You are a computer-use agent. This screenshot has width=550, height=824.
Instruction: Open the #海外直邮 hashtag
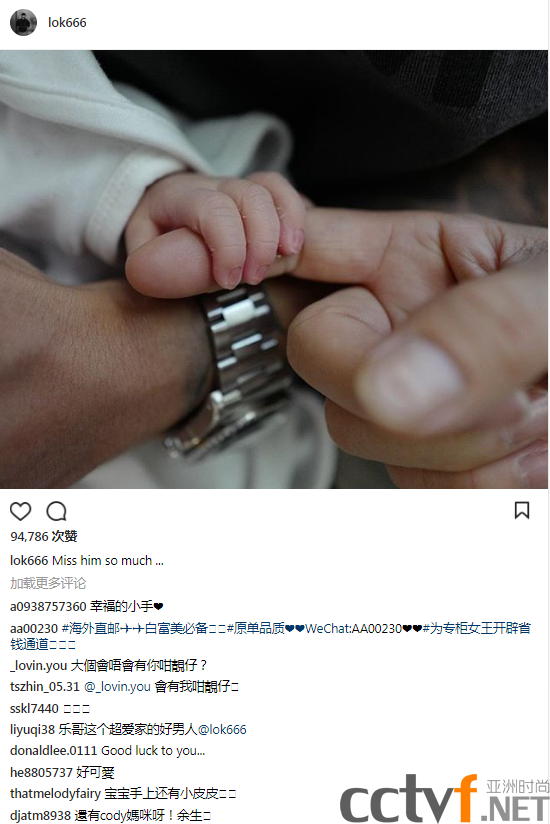click(91, 629)
